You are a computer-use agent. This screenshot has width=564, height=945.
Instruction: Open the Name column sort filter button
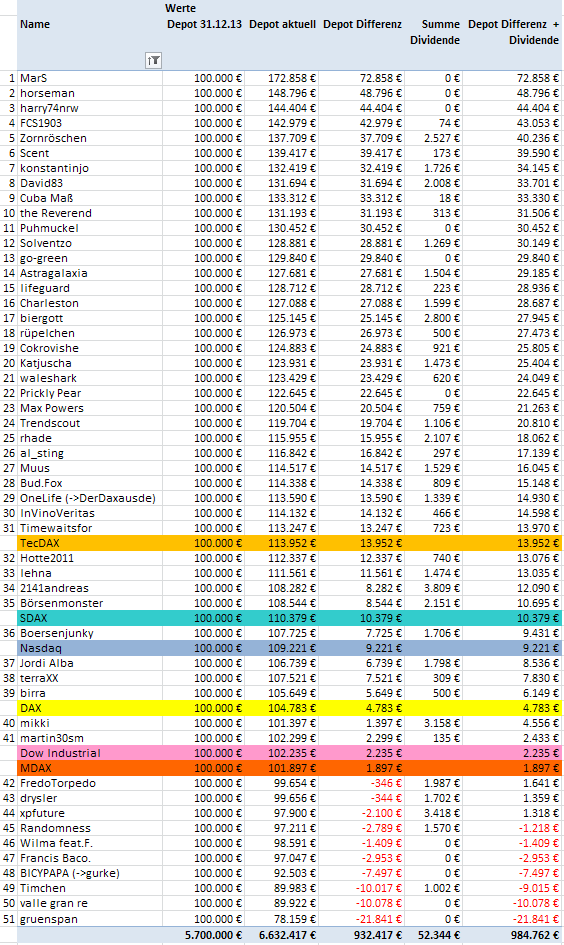(x=154, y=60)
